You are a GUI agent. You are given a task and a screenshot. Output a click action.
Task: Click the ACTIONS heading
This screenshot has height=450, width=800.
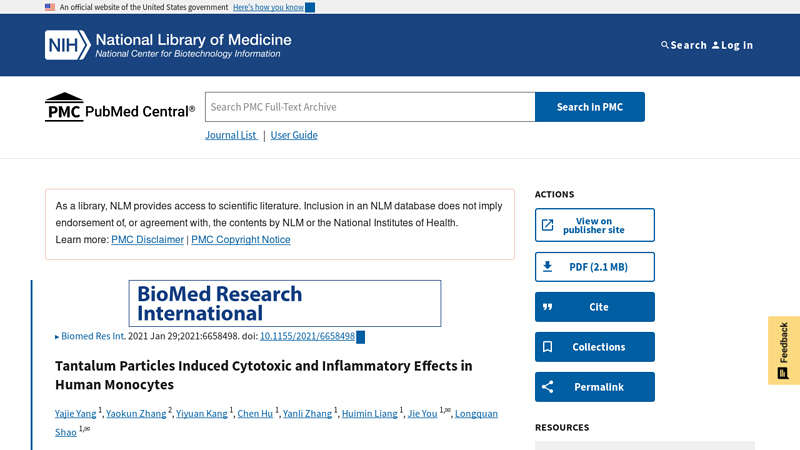point(555,194)
